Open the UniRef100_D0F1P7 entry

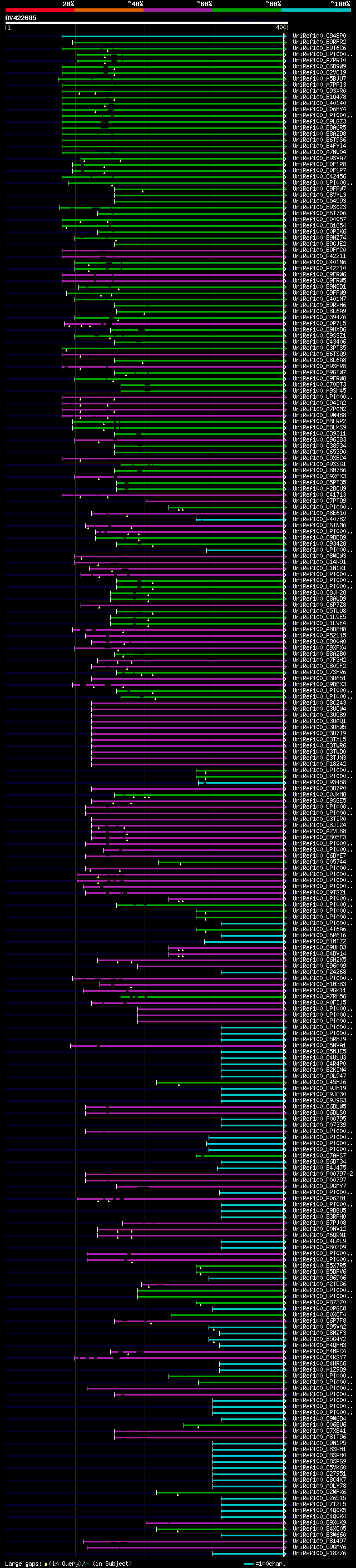coord(319,170)
